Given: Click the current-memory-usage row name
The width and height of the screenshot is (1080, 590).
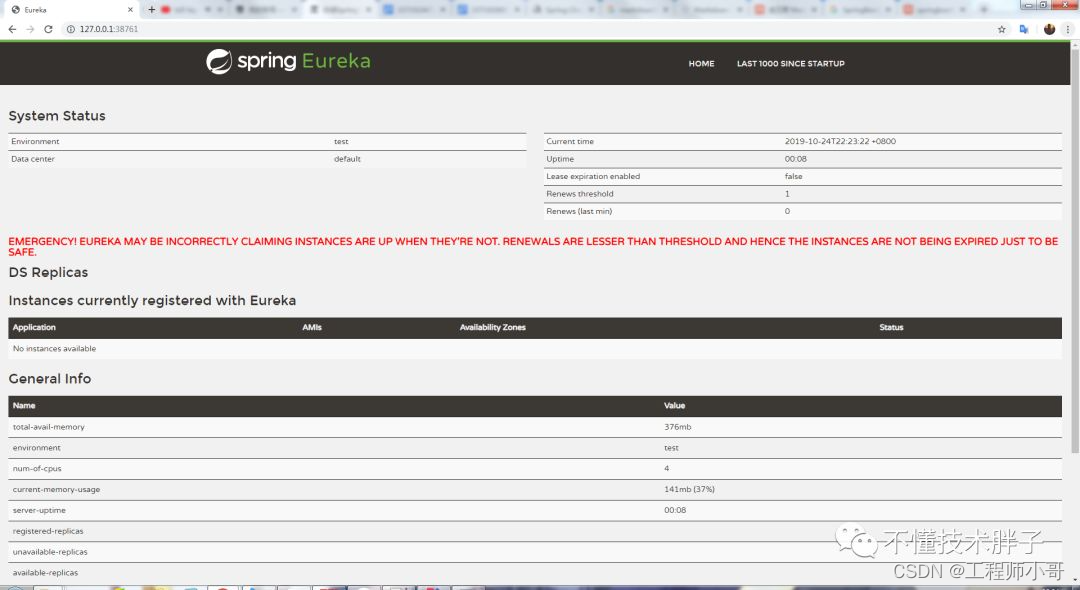Looking at the screenshot, I should [x=56, y=489].
